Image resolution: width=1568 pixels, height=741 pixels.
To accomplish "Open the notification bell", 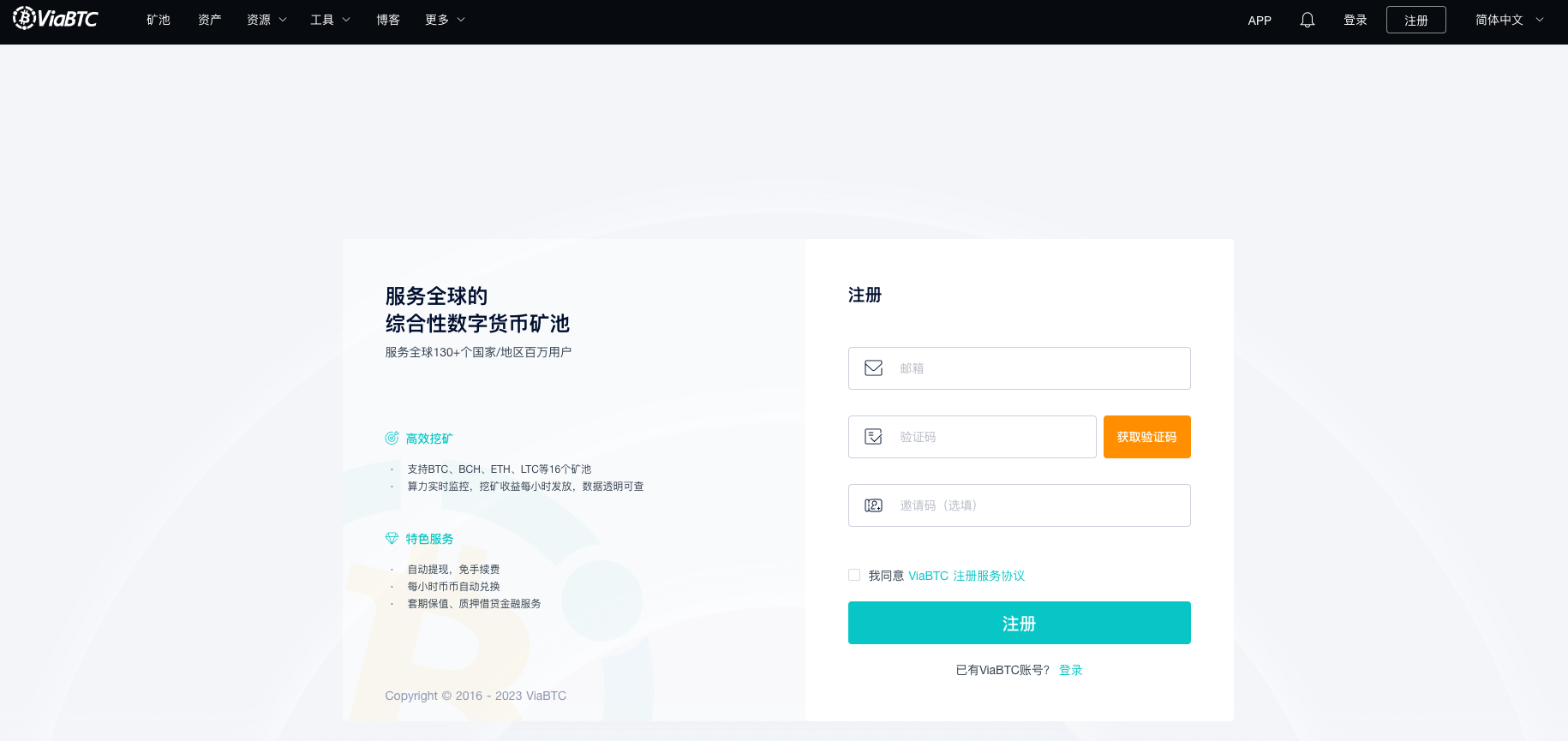I will point(1307,20).
